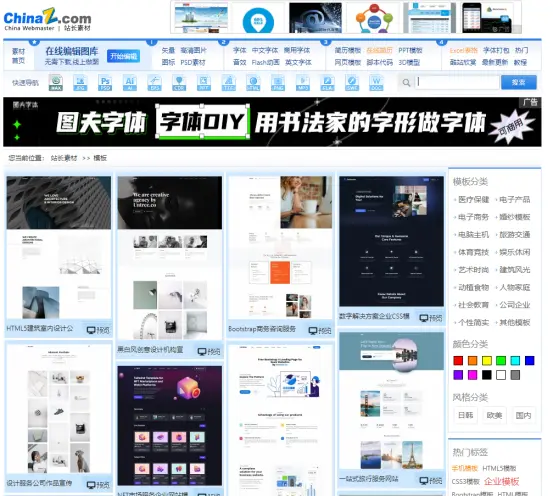Open the 中文字体 menu item
The width and height of the screenshot is (553, 496).
click(x=265, y=50)
